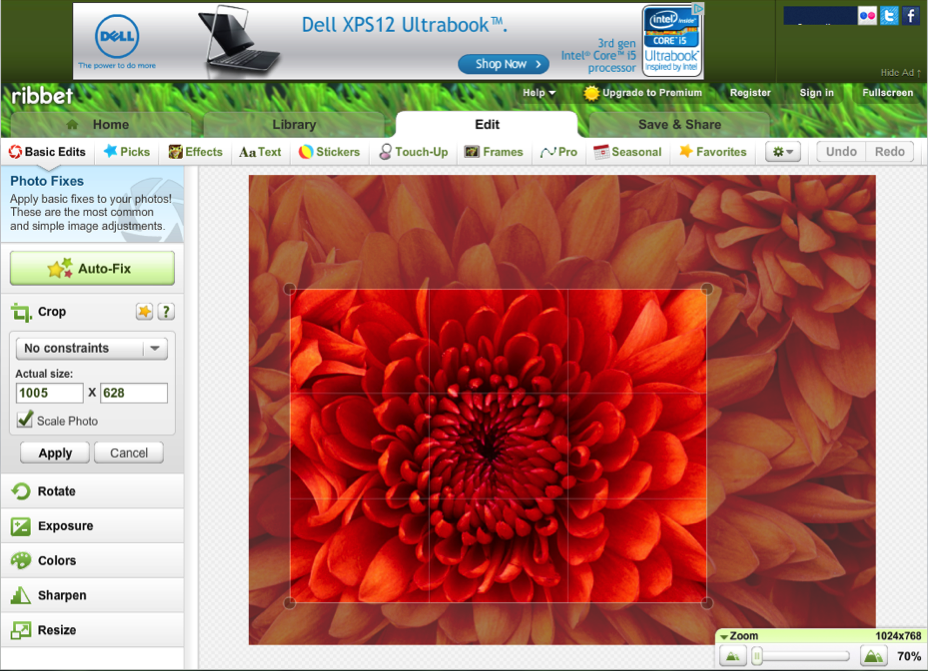Click the Facebook share icon

tap(911, 16)
